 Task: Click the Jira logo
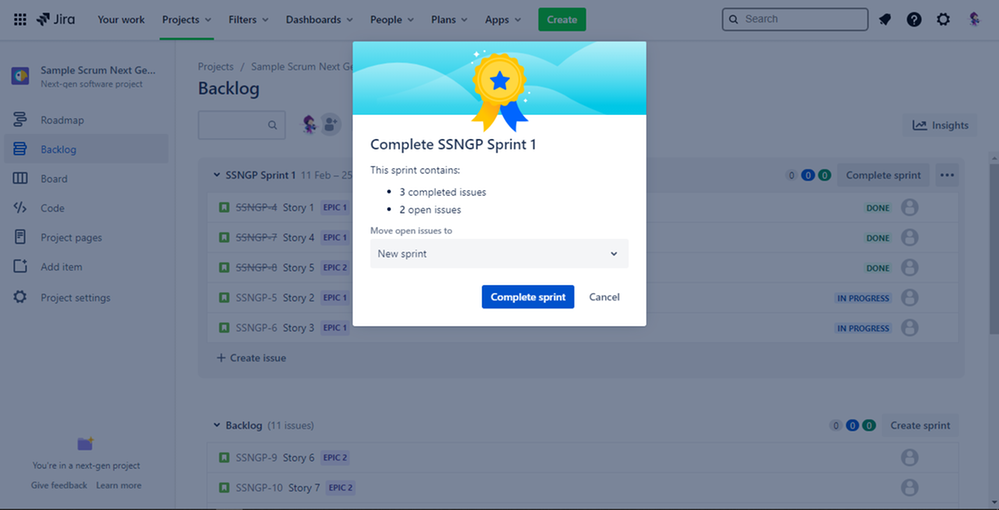pos(55,20)
